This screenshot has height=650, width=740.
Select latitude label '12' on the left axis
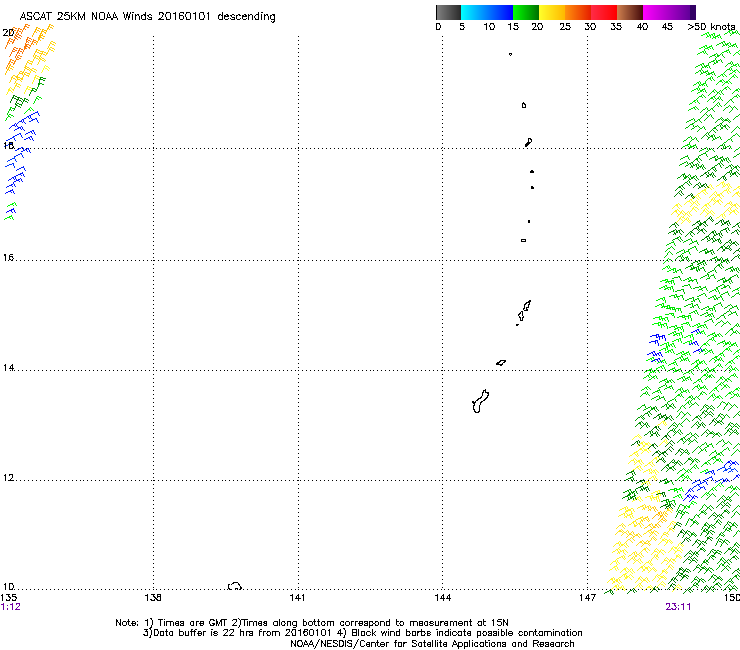[x=8, y=478]
